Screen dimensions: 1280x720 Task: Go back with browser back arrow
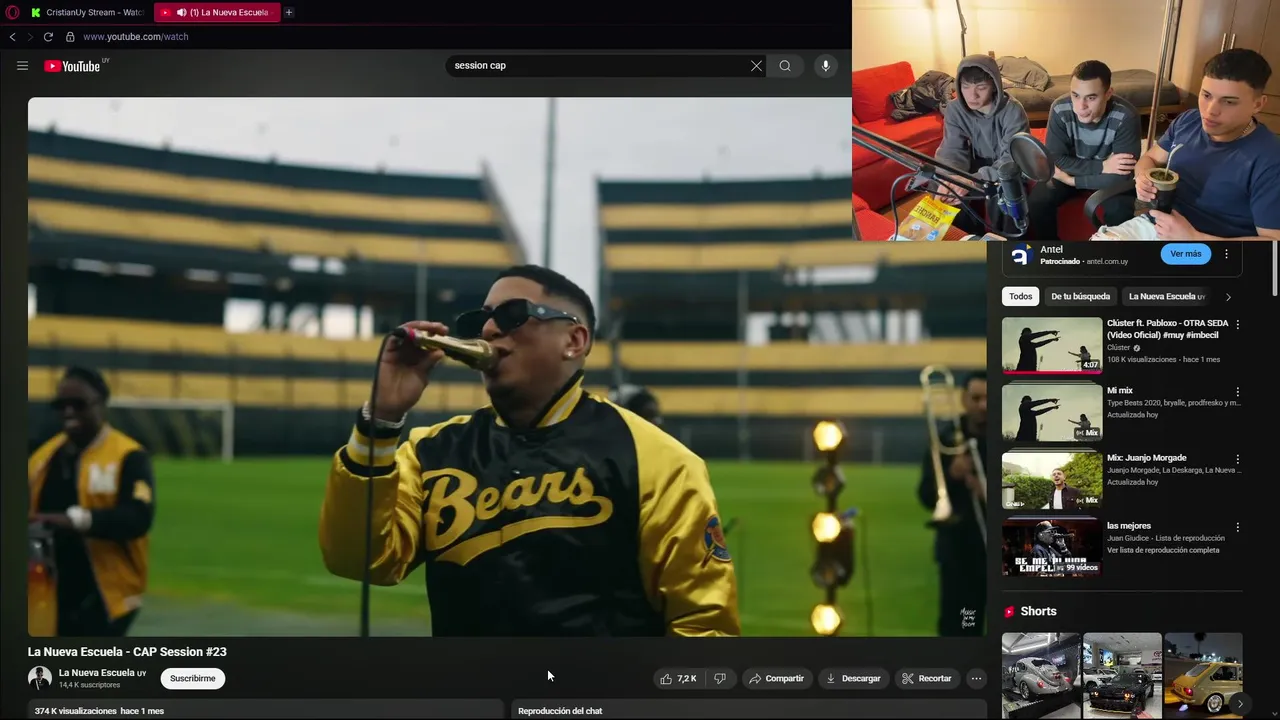click(12, 37)
